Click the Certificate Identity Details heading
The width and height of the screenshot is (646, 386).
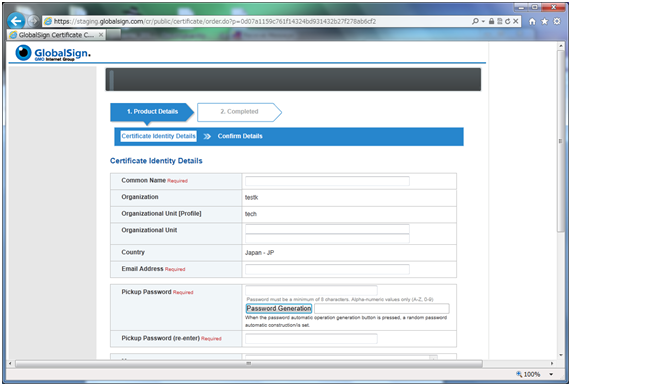tap(156, 161)
